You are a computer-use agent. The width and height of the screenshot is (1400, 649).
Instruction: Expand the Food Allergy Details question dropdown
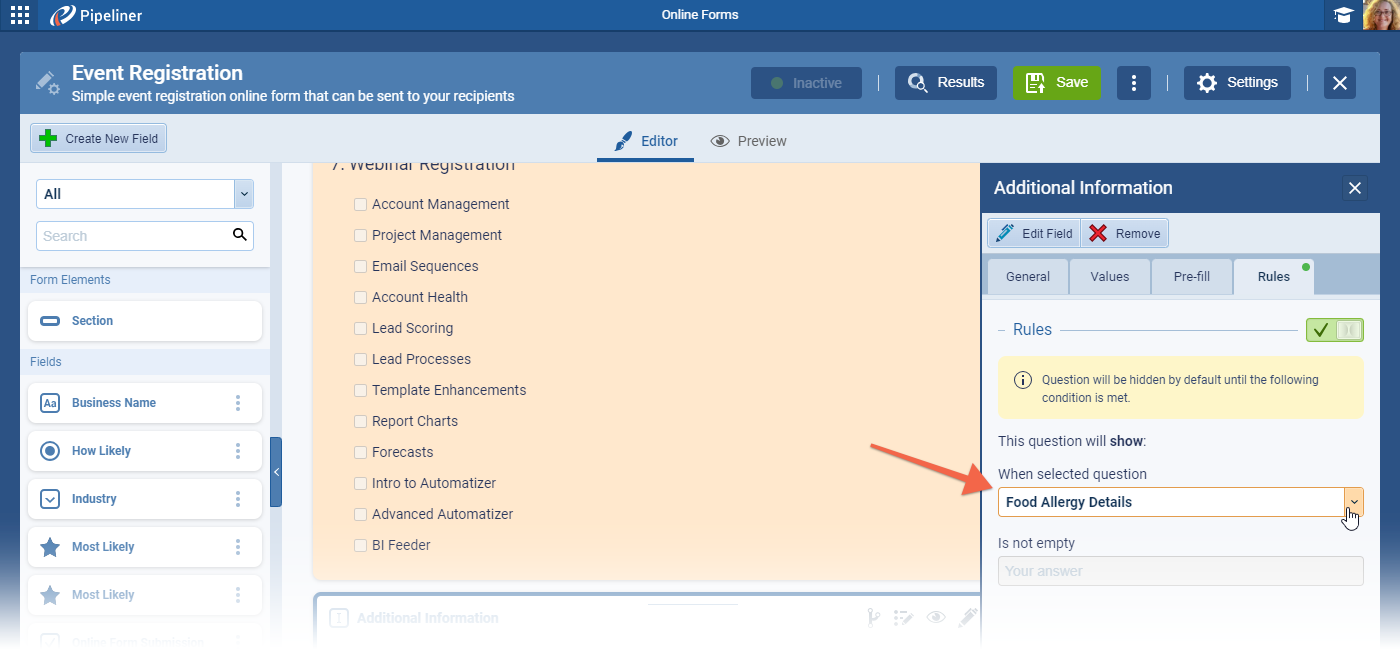tap(1353, 502)
